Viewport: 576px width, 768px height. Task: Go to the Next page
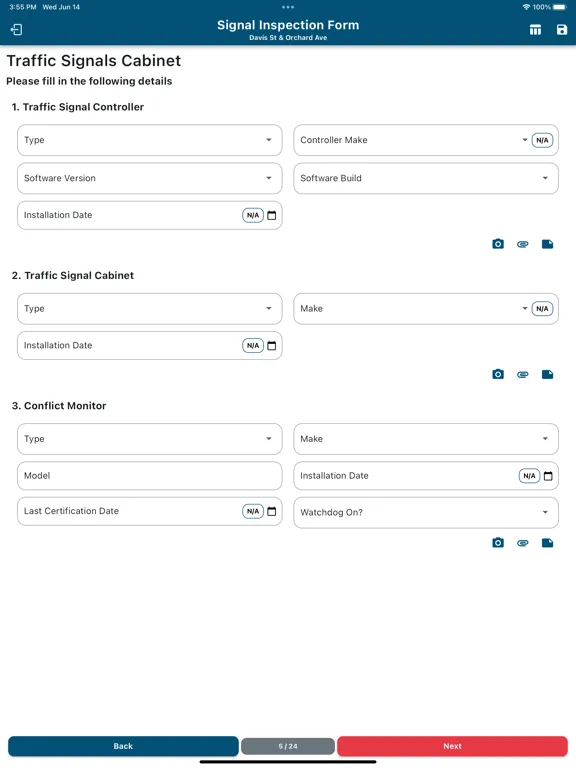[453, 746]
